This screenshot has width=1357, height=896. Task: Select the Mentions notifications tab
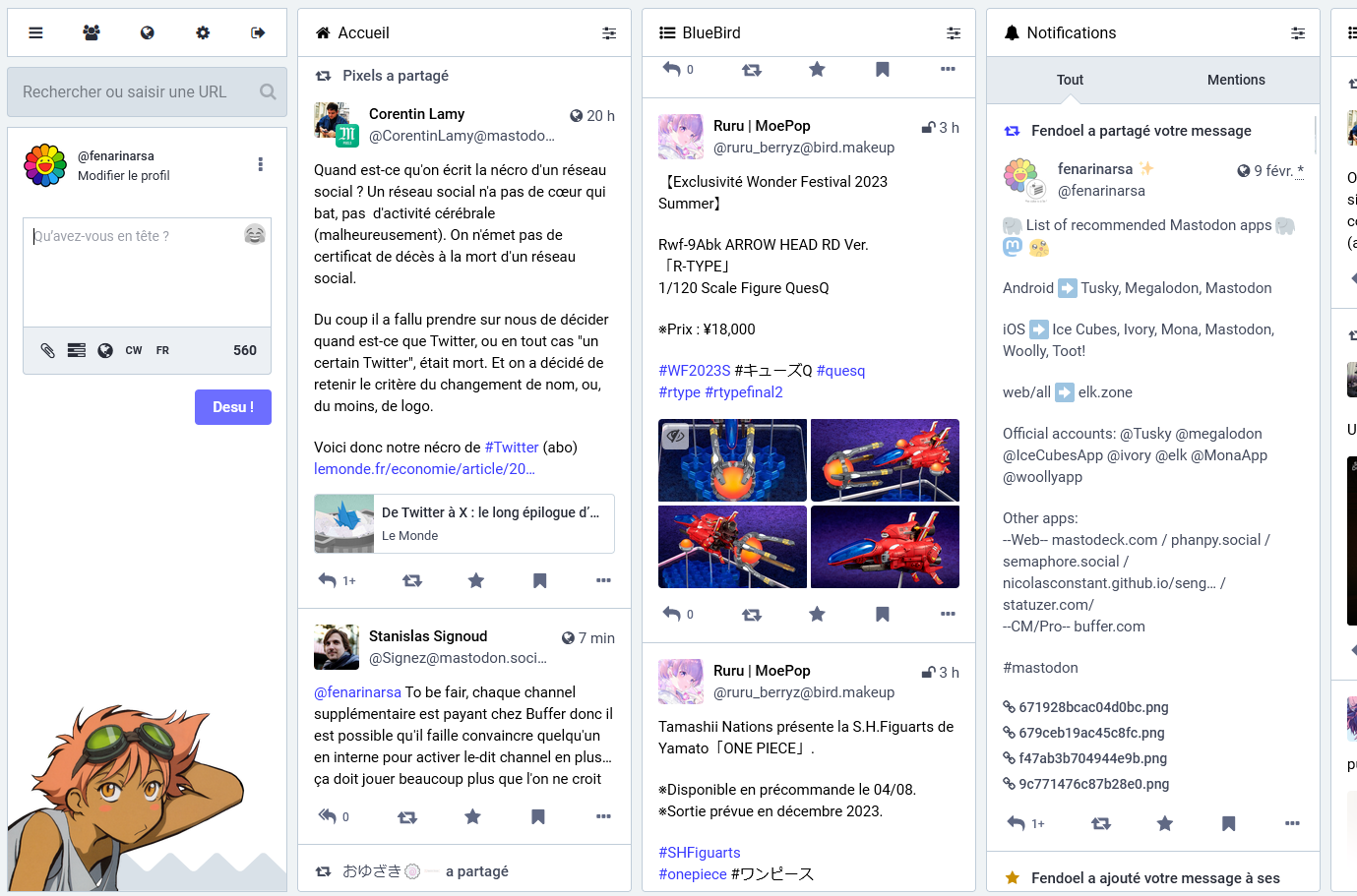(1236, 80)
